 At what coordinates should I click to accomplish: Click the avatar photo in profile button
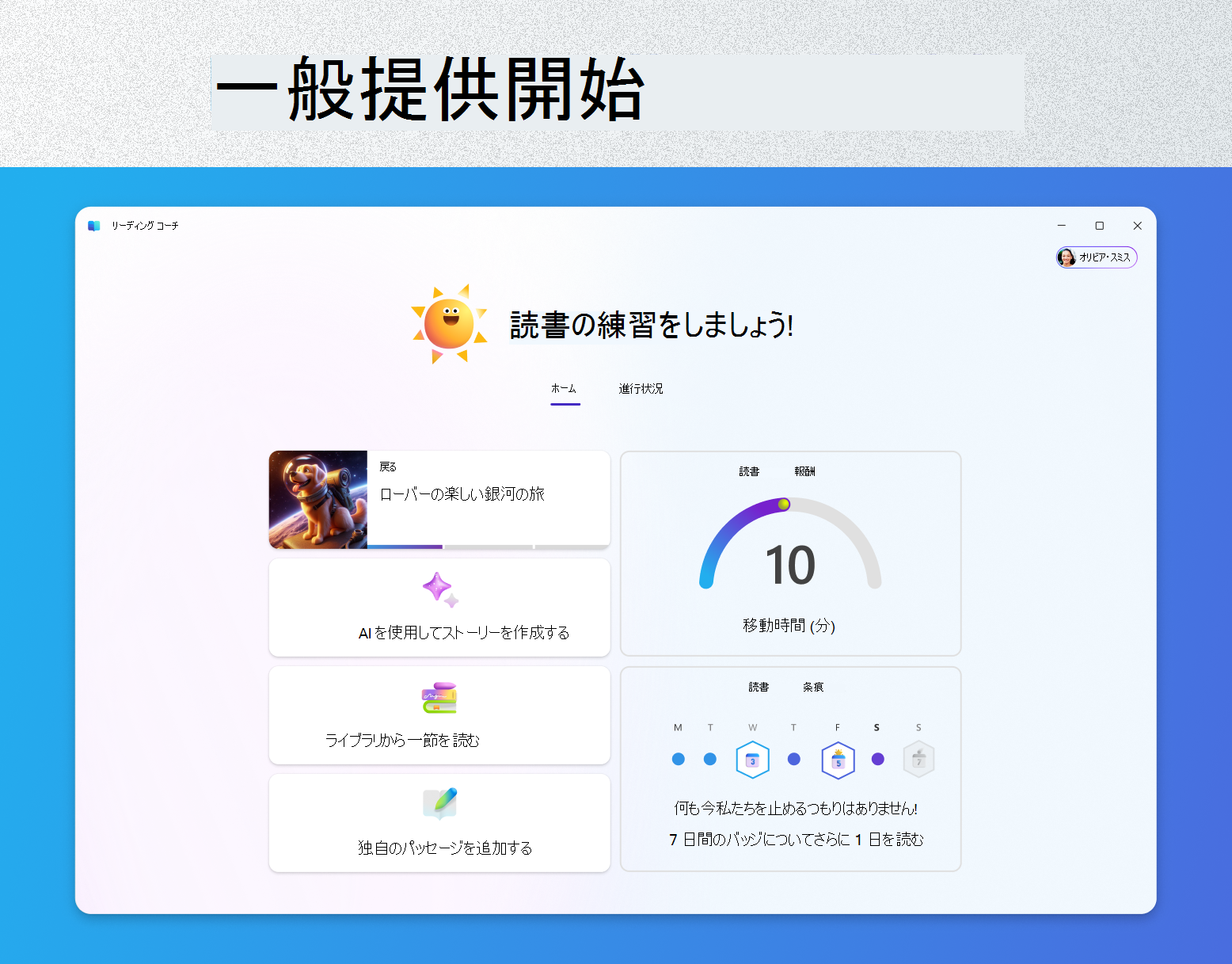pyautogui.click(x=1067, y=257)
